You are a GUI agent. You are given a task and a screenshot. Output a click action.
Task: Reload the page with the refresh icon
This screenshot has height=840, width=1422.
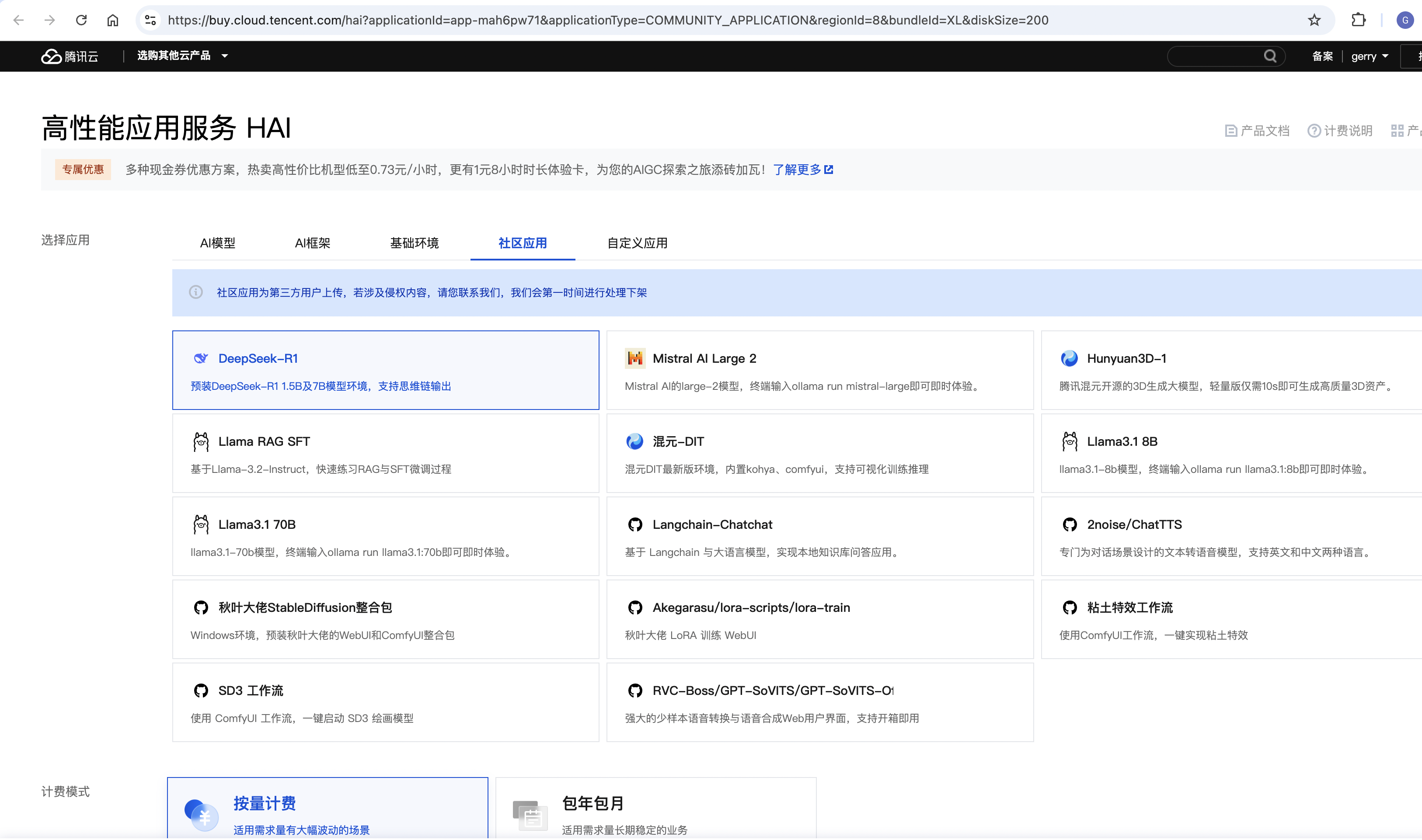81,21
